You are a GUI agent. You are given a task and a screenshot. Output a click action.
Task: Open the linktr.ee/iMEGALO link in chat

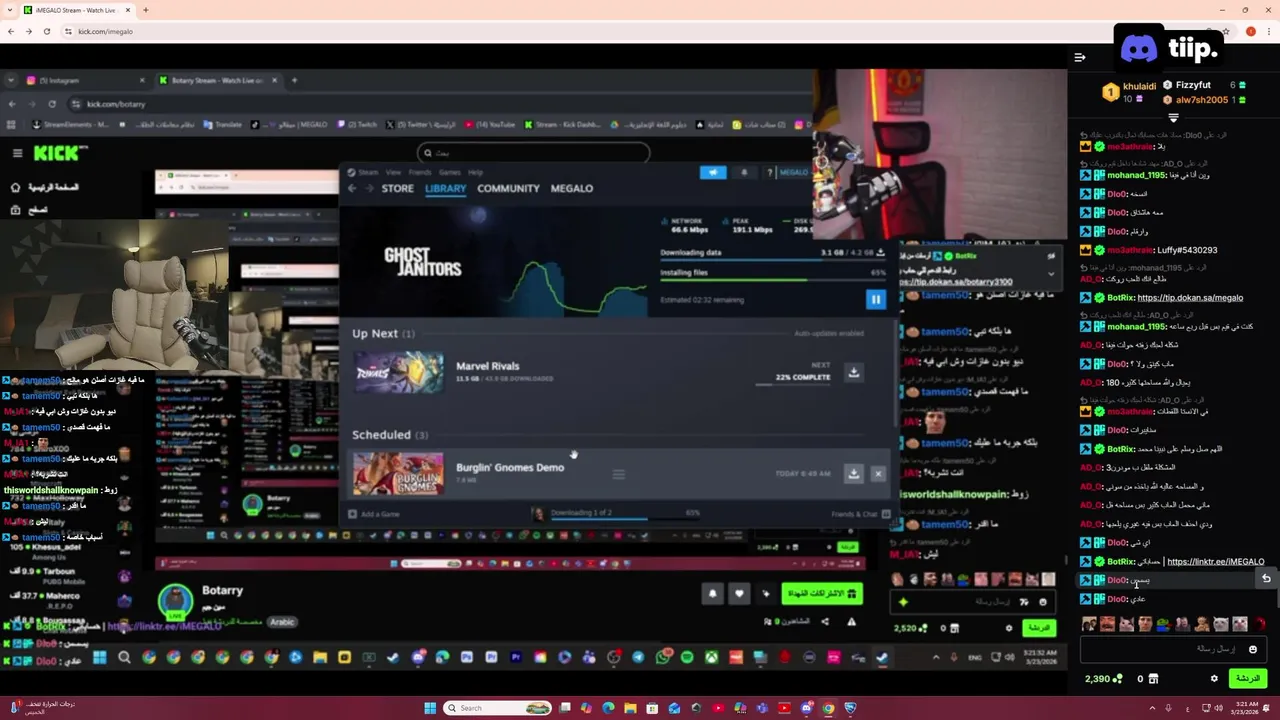[1215, 562]
